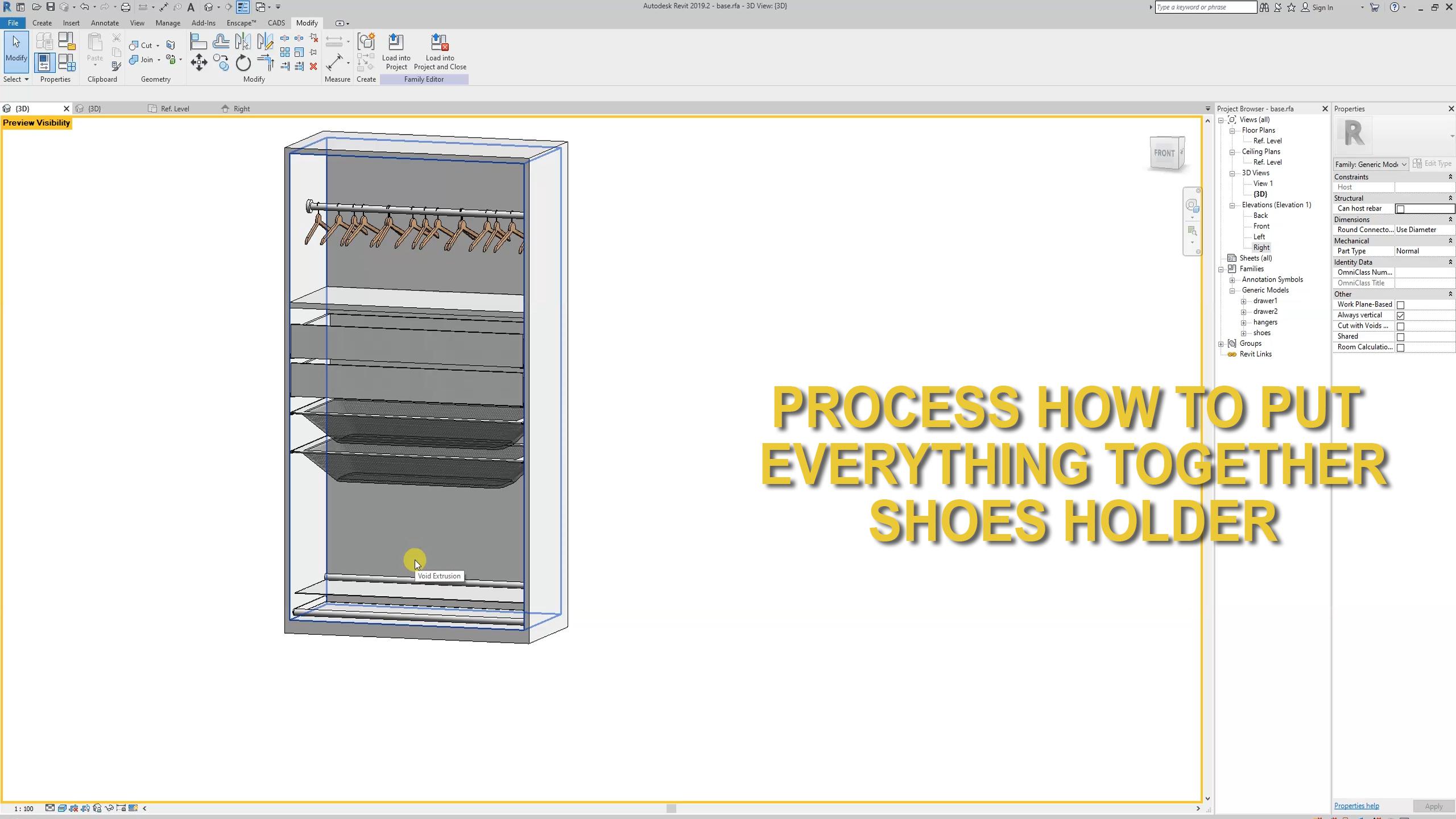Image resolution: width=1456 pixels, height=819 pixels.
Task: Click Load into Project and Close
Action: click(x=439, y=51)
